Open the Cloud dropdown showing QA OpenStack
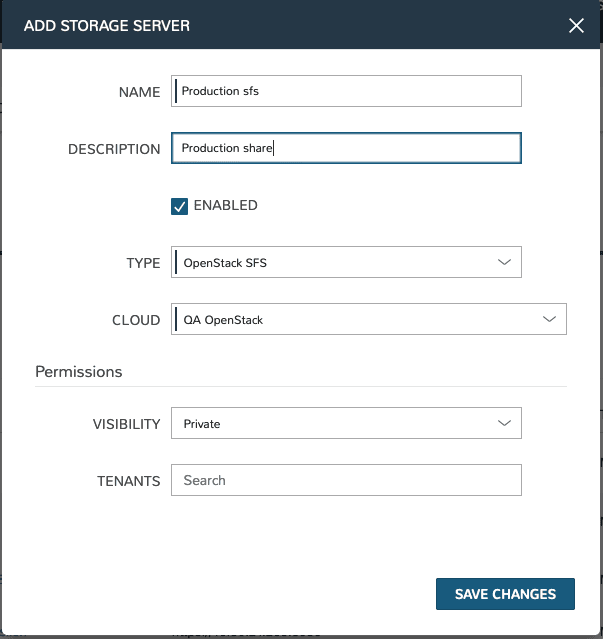The image size is (603, 639). point(368,319)
